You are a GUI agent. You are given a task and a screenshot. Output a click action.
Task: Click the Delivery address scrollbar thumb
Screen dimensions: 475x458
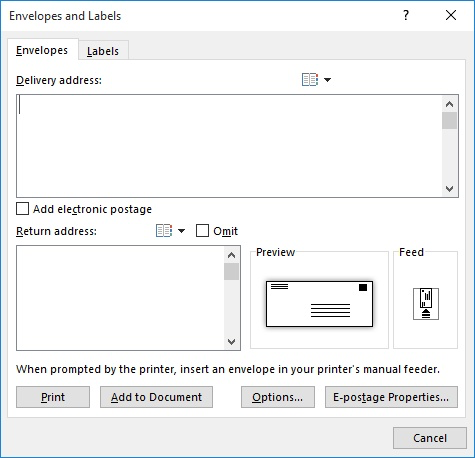tap(449, 121)
